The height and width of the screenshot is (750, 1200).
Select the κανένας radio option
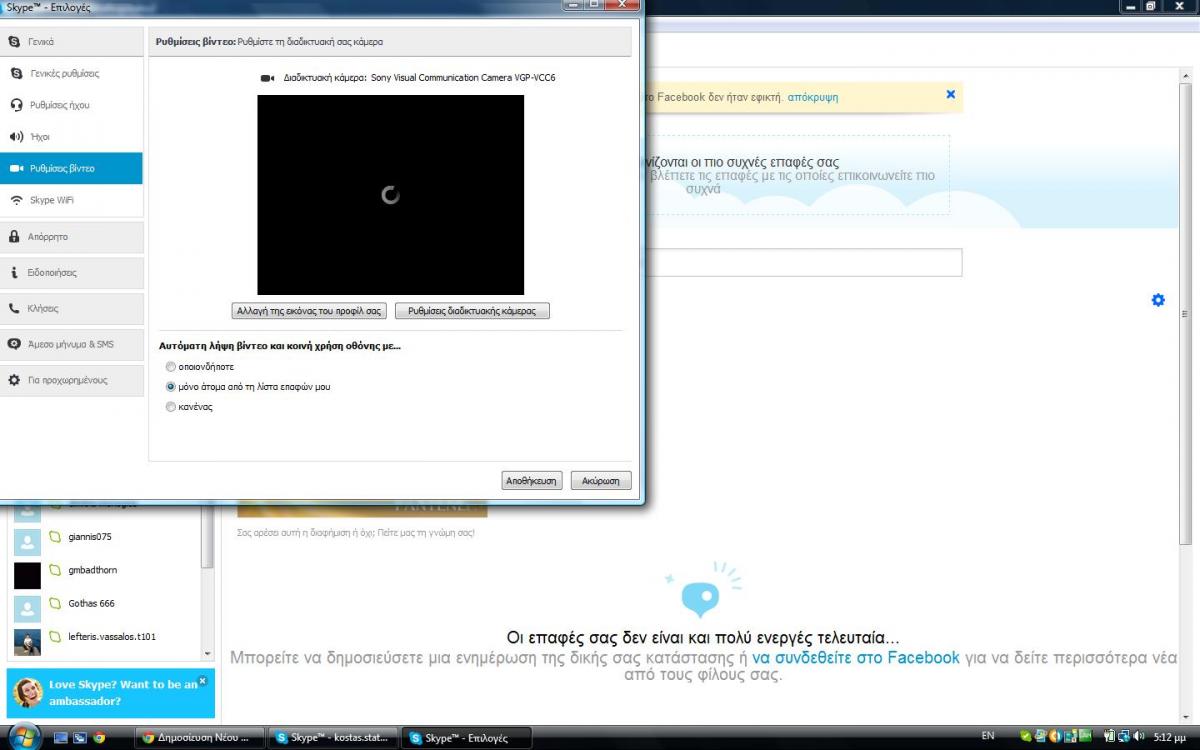(x=171, y=407)
